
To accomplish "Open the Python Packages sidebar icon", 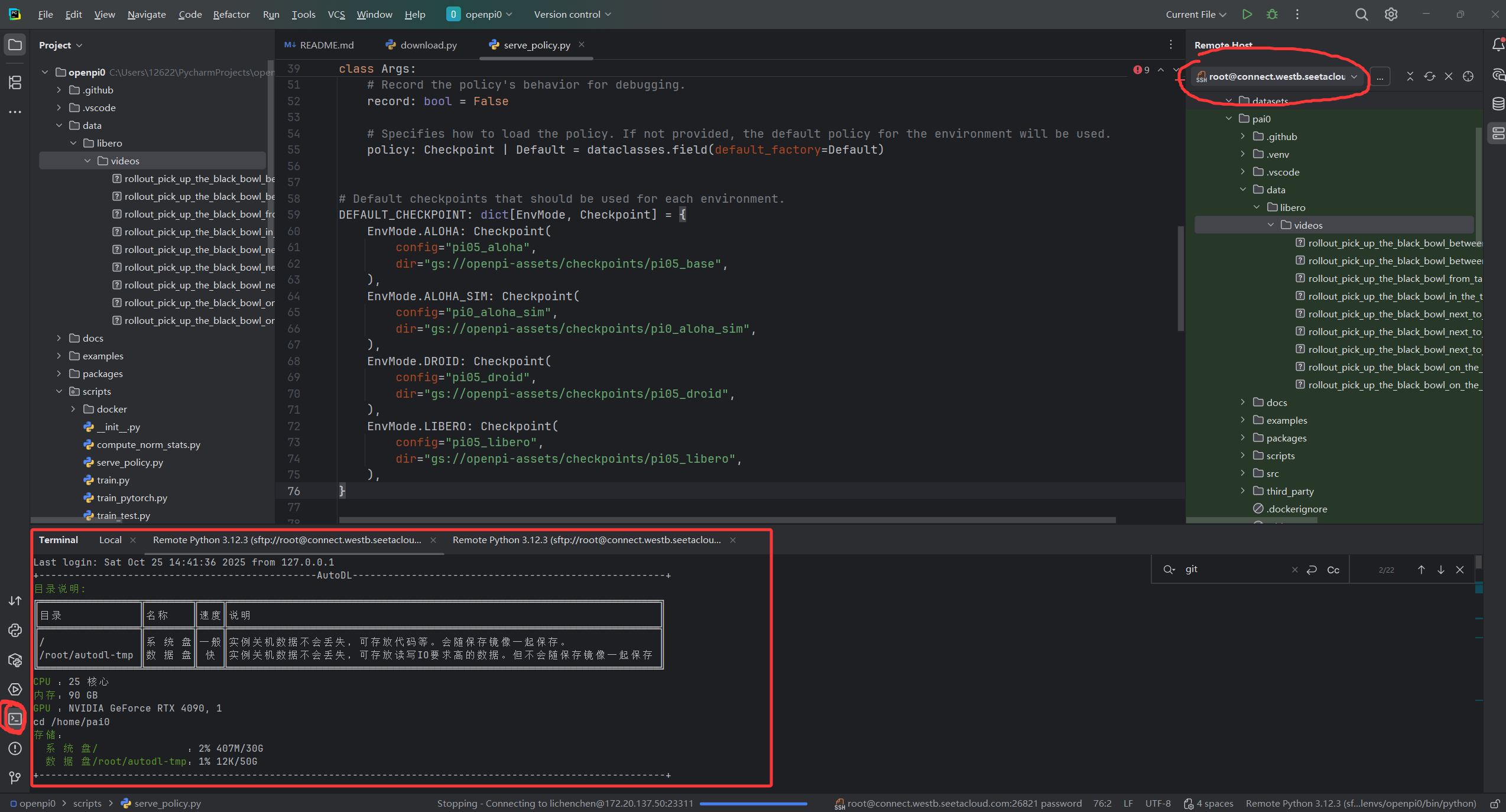I will (x=15, y=660).
